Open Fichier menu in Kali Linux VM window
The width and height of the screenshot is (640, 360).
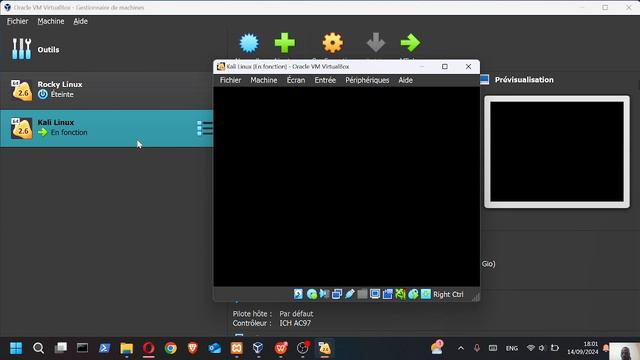click(230, 80)
